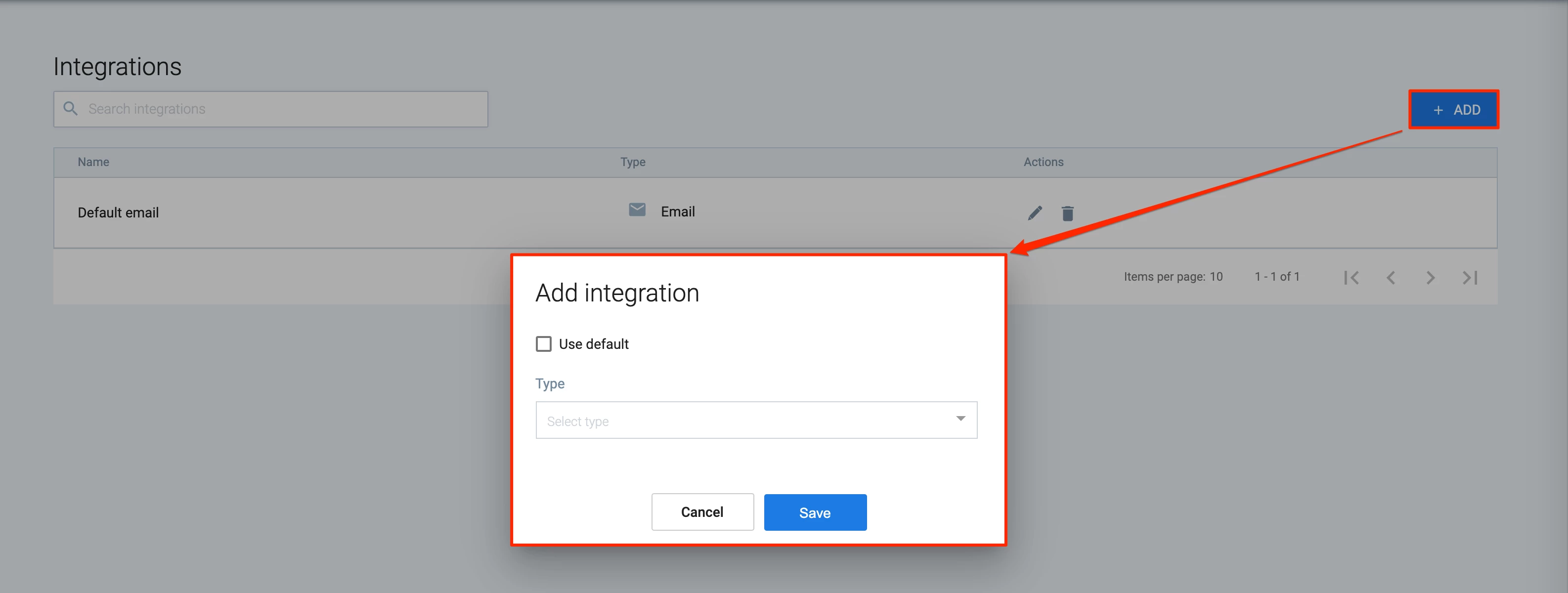The width and height of the screenshot is (1568, 593).
Task: Jump to the last page icon
Action: pos(1470,277)
